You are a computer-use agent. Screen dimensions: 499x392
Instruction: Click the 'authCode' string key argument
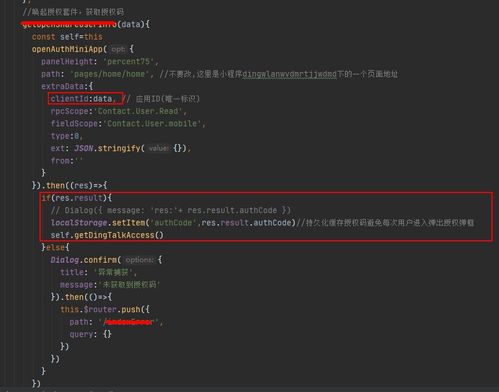coord(173,223)
